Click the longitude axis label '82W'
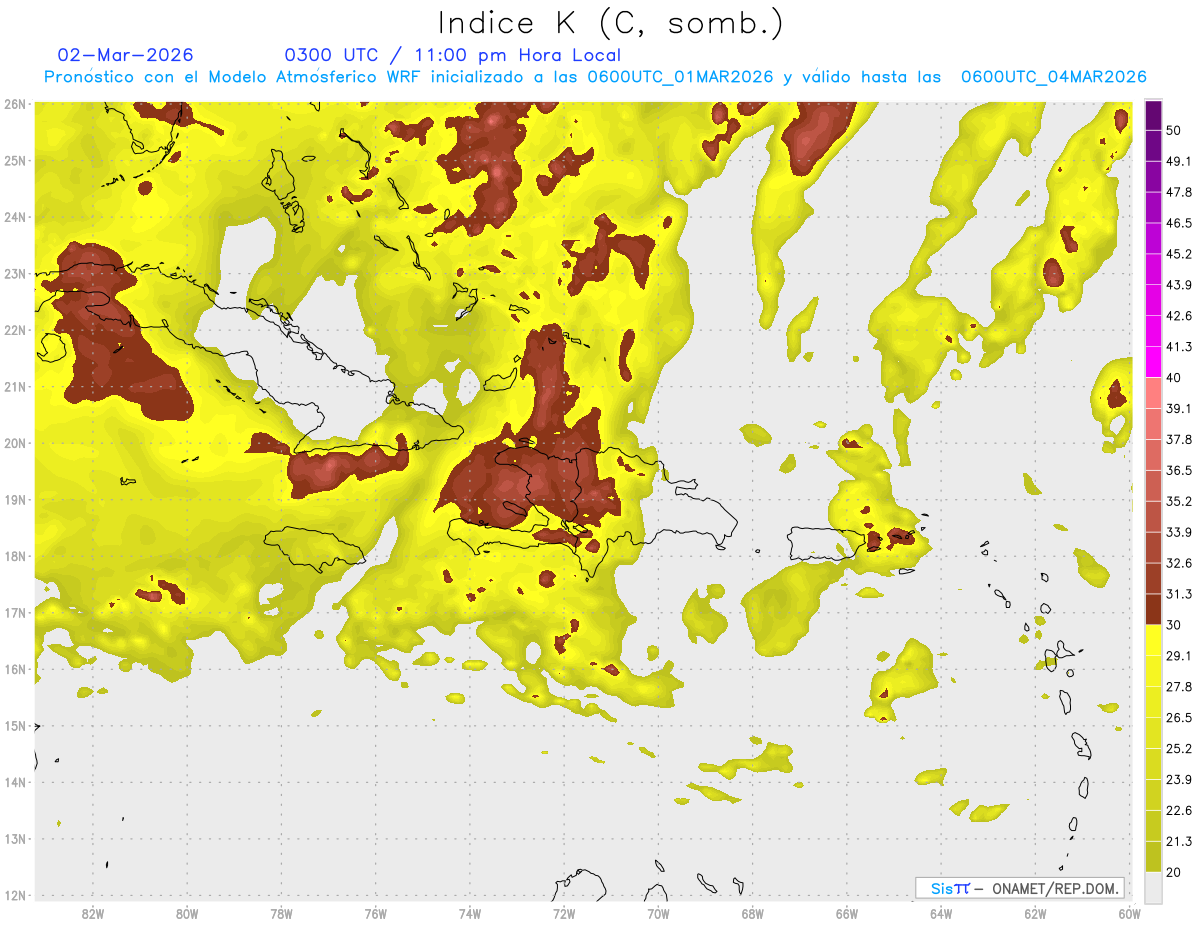The height and width of the screenshot is (927, 1200). coord(93,913)
